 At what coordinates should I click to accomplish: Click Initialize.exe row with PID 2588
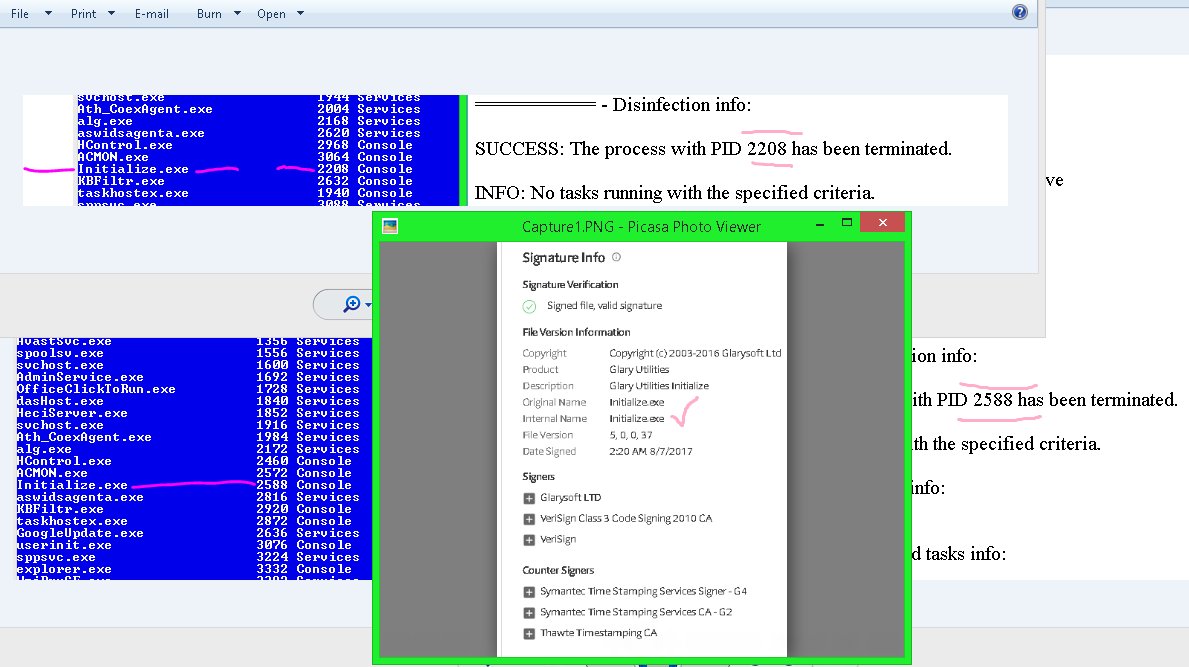point(184,485)
